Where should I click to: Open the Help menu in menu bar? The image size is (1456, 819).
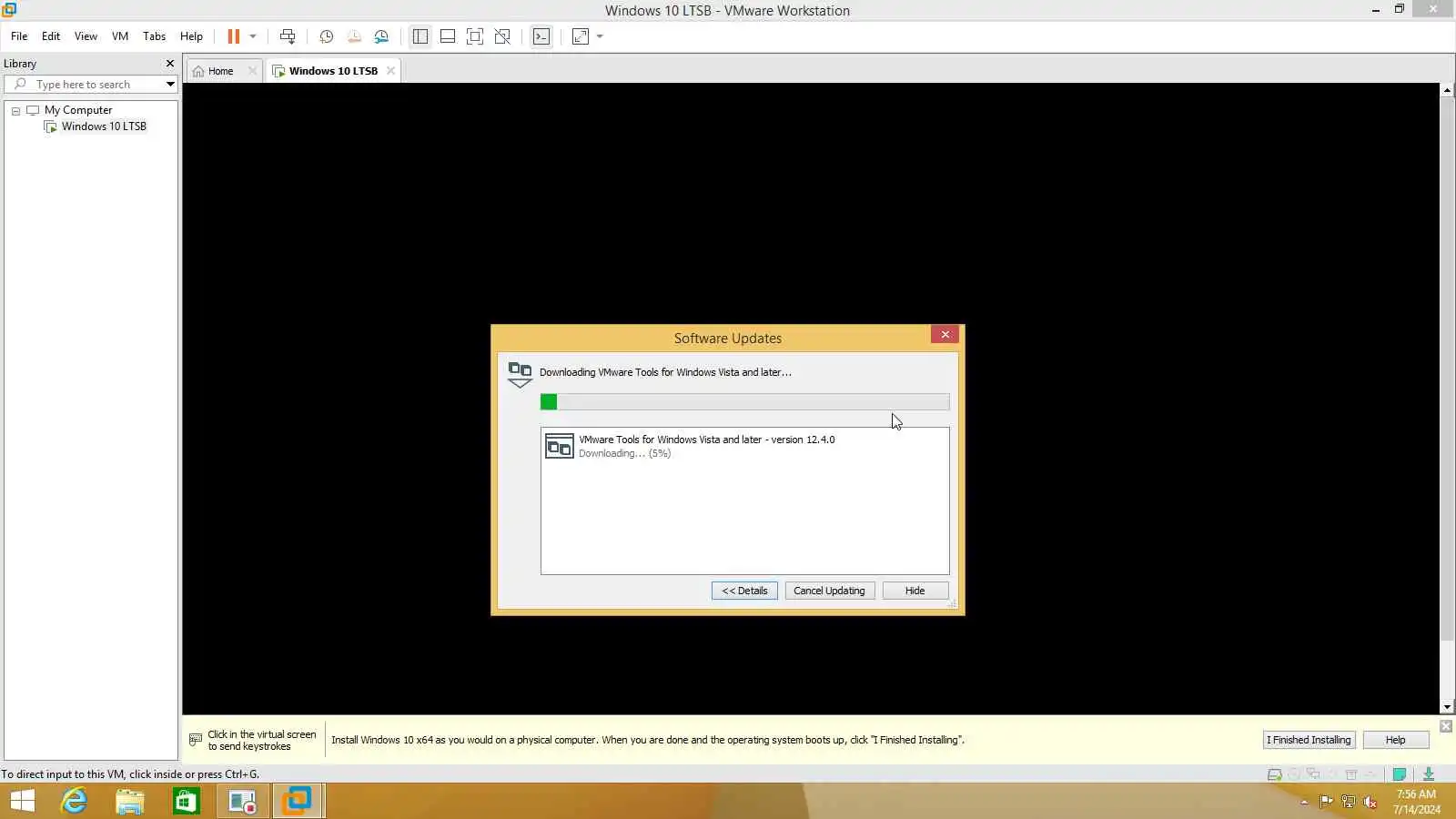point(191,36)
